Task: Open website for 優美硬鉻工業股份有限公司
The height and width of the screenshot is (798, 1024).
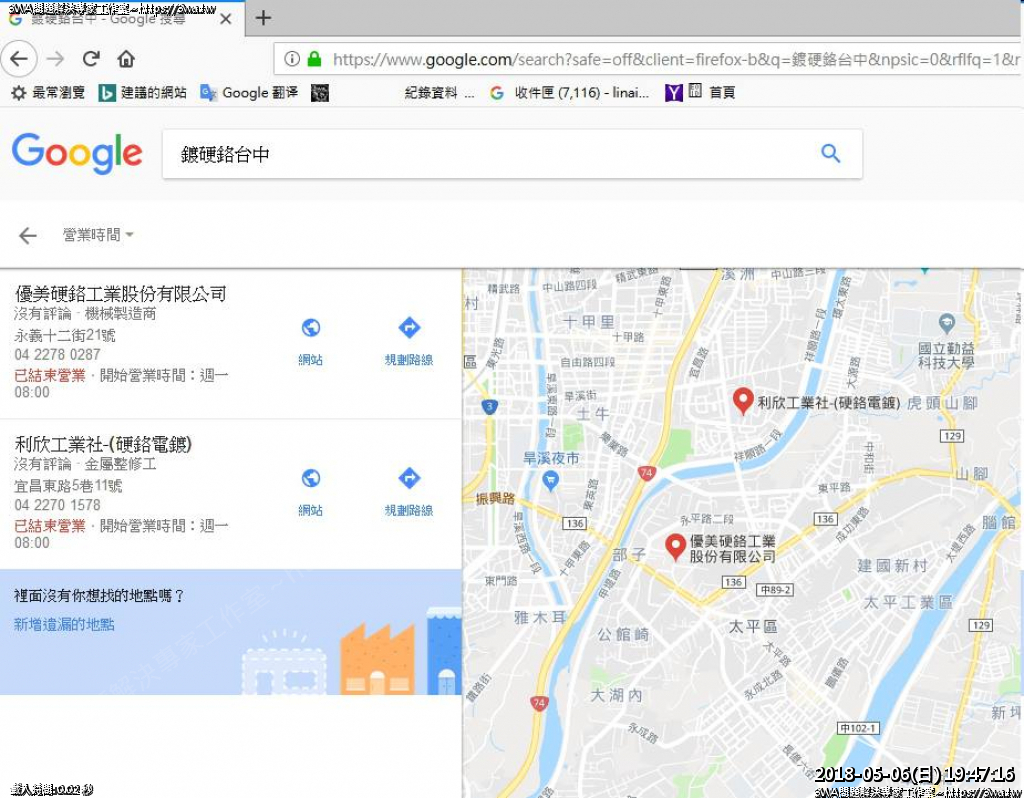Action: [x=310, y=341]
